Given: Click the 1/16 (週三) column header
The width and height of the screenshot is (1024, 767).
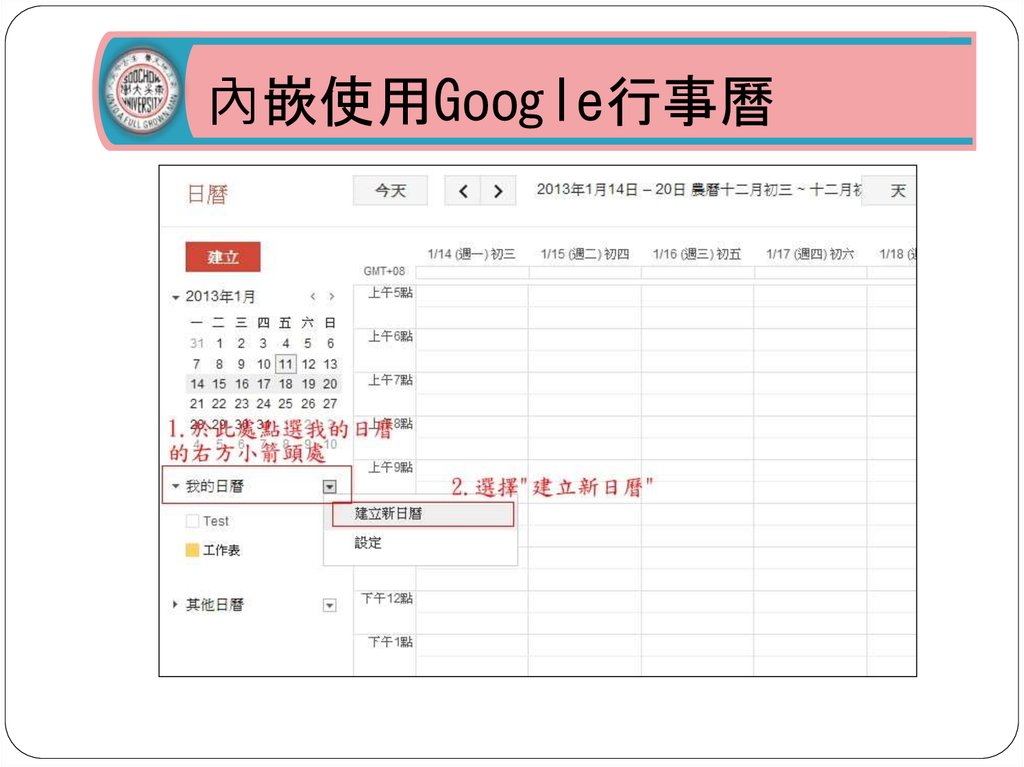Looking at the screenshot, I should point(697,254).
